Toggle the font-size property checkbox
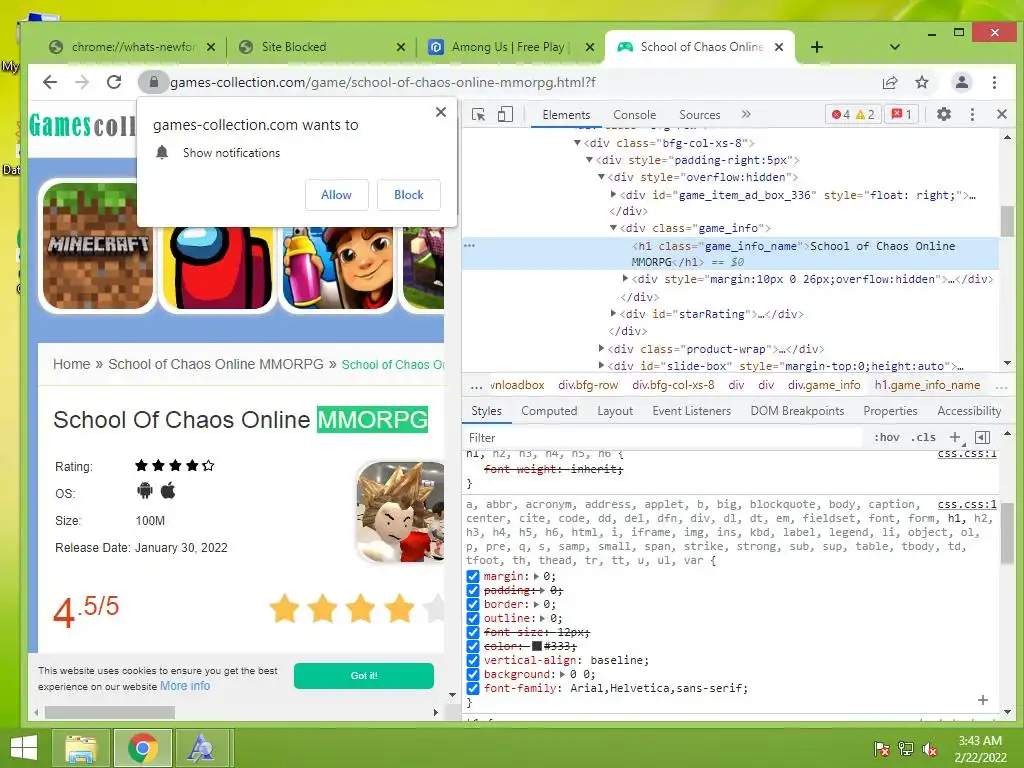Viewport: 1024px width, 768px height. pyautogui.click(x=473, y=633)
